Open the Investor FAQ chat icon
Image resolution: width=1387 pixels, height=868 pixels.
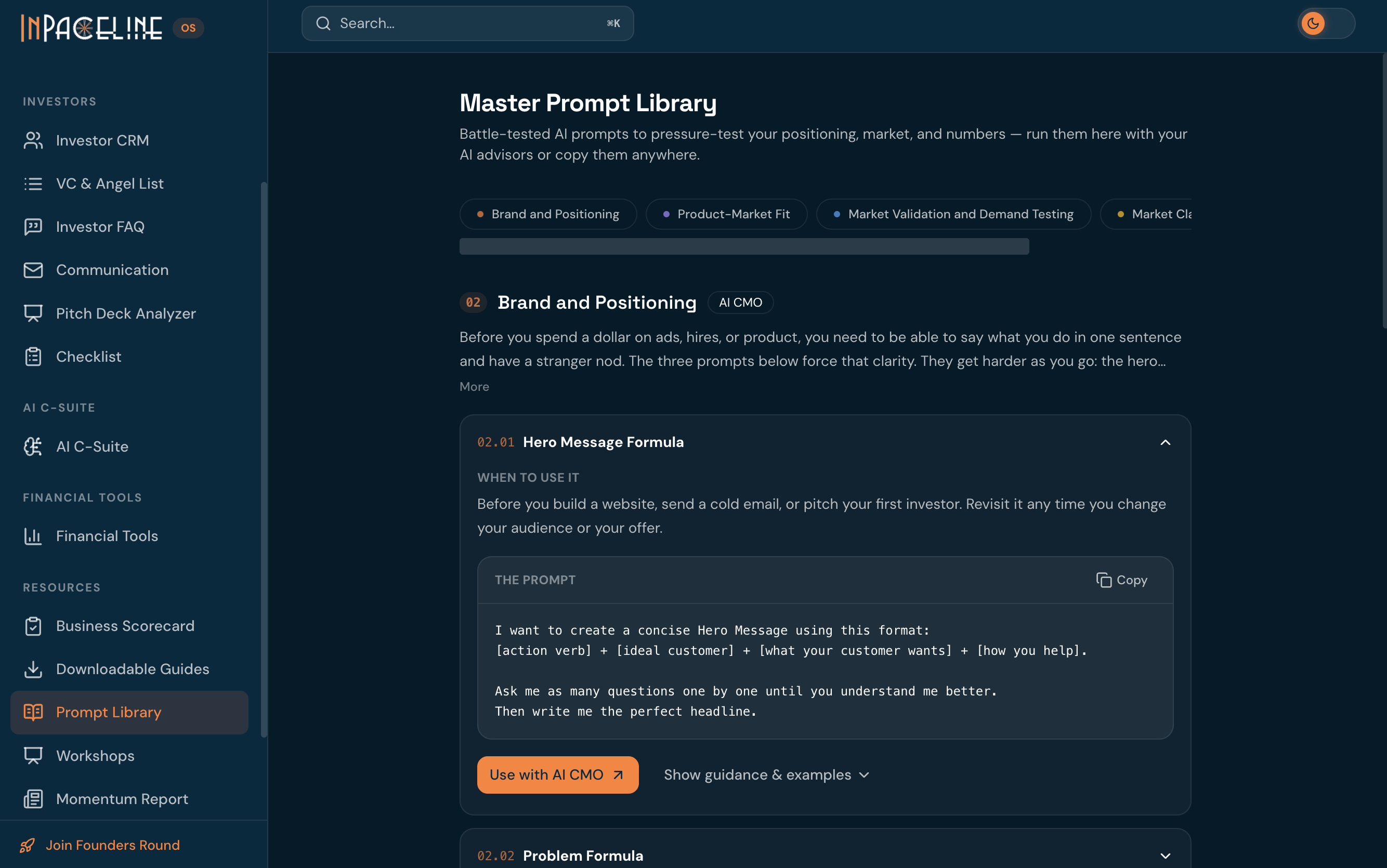pos(33,227)
